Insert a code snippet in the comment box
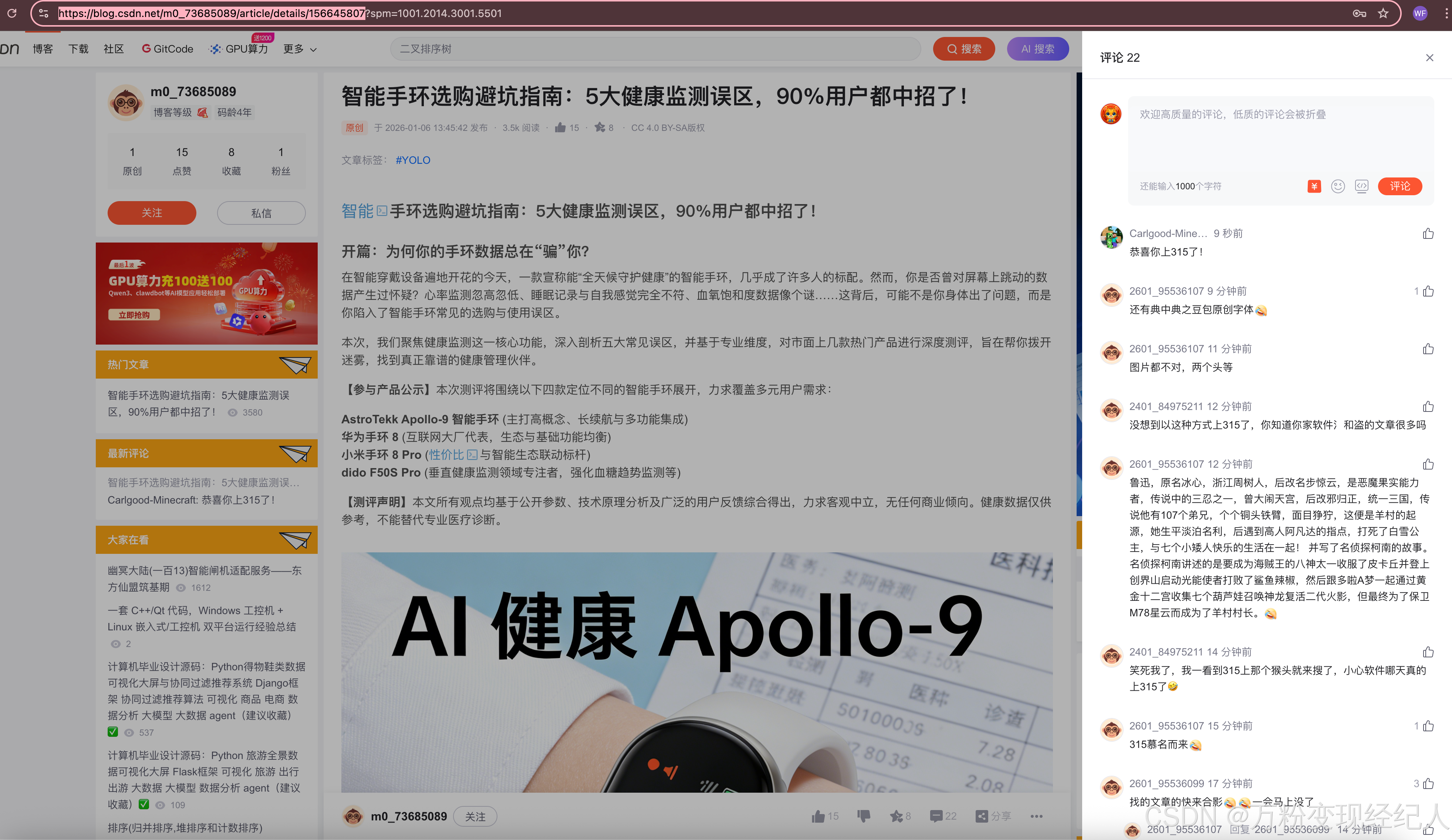Screen dimensions: 1452x840 click(x=1361, y=186)
